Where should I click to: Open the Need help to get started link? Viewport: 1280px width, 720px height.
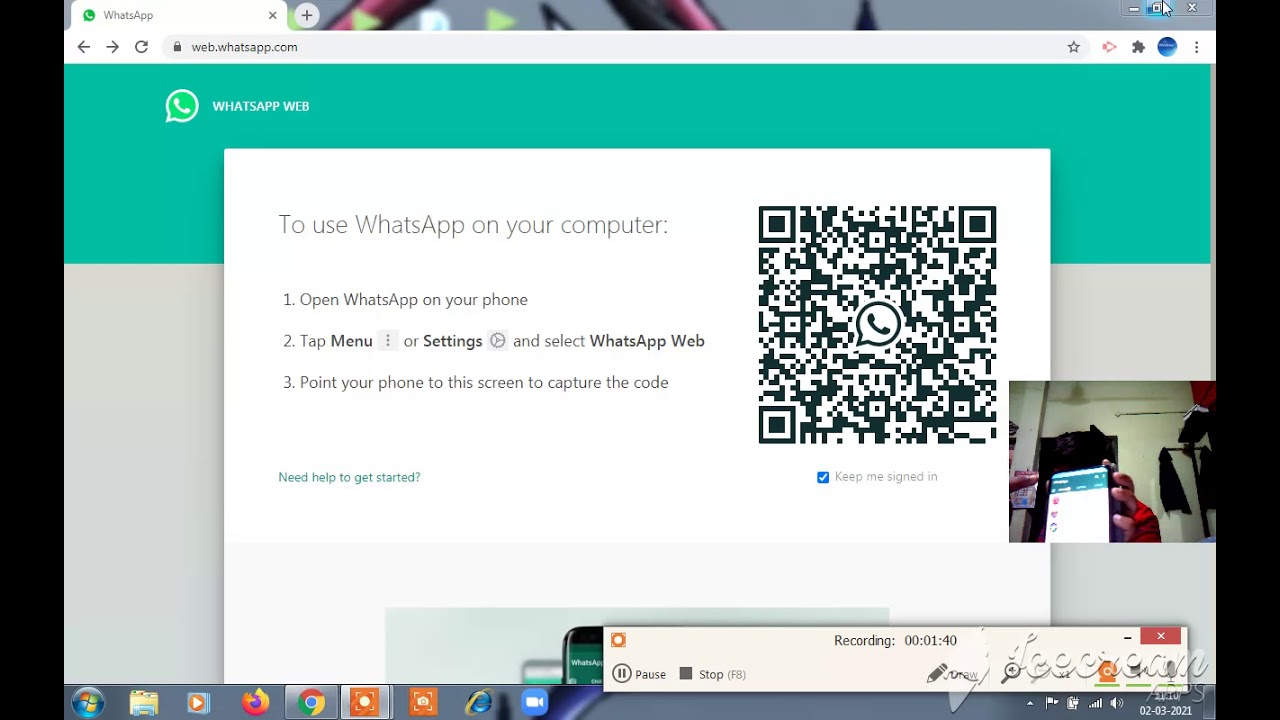tap(349, 477)
